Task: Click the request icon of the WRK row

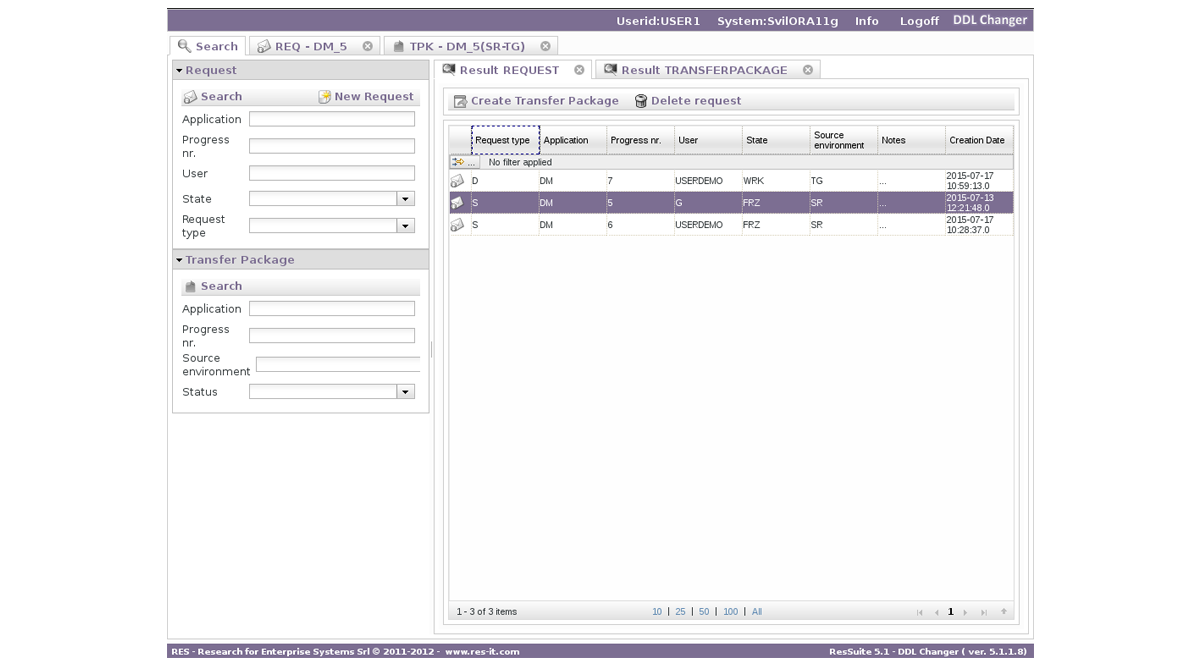Action: pyautogui.click(x=457, y=181)
